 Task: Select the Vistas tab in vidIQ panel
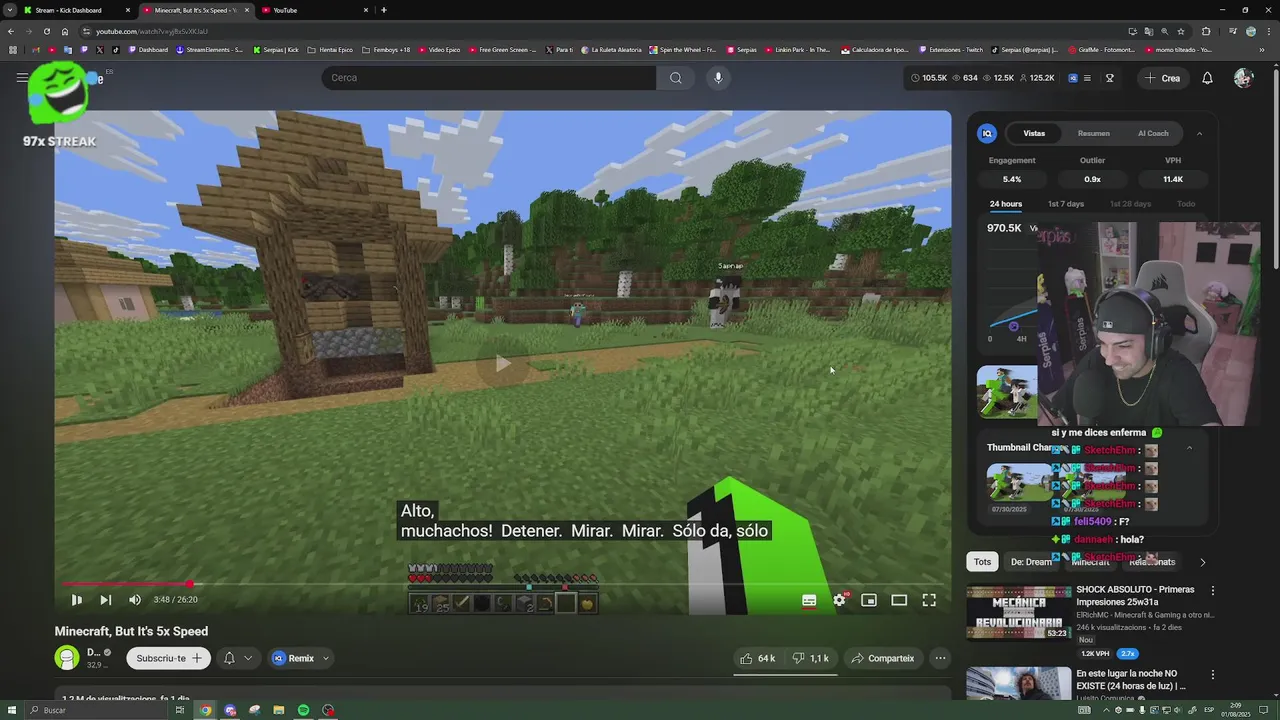click(x=1034, y=133)
